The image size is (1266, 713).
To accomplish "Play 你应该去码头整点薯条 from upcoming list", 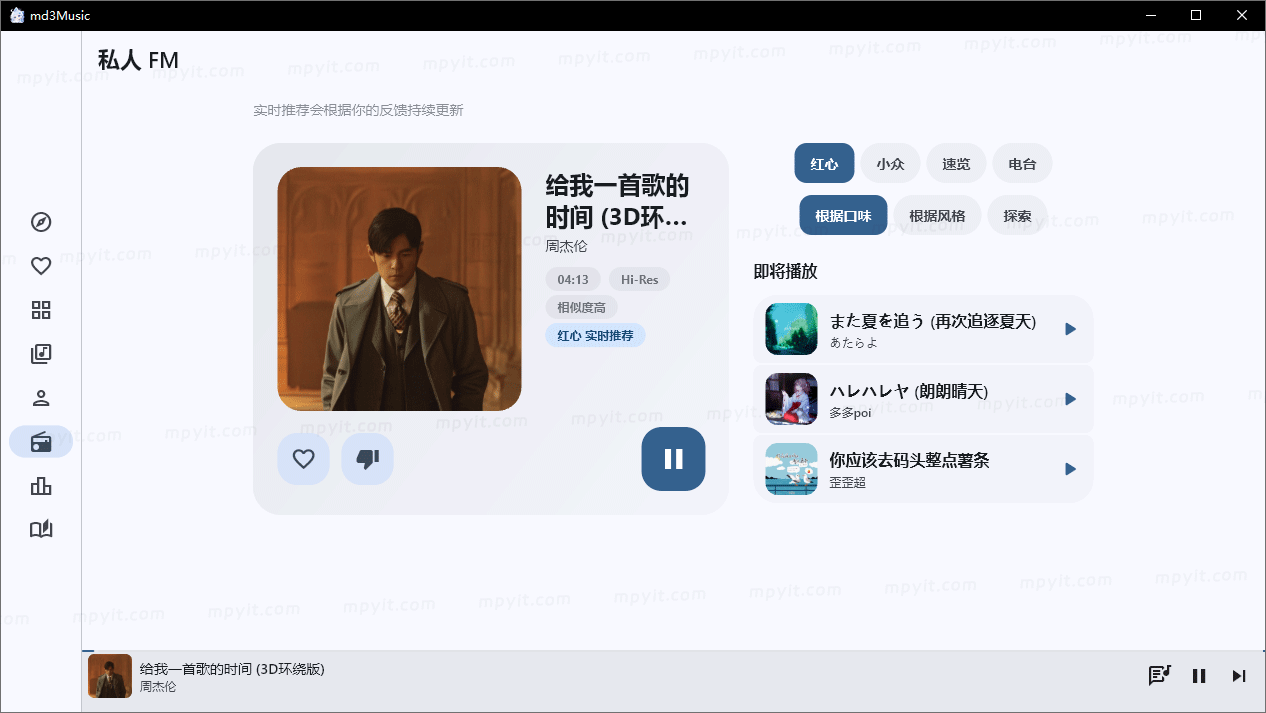I will [1070, 469].
